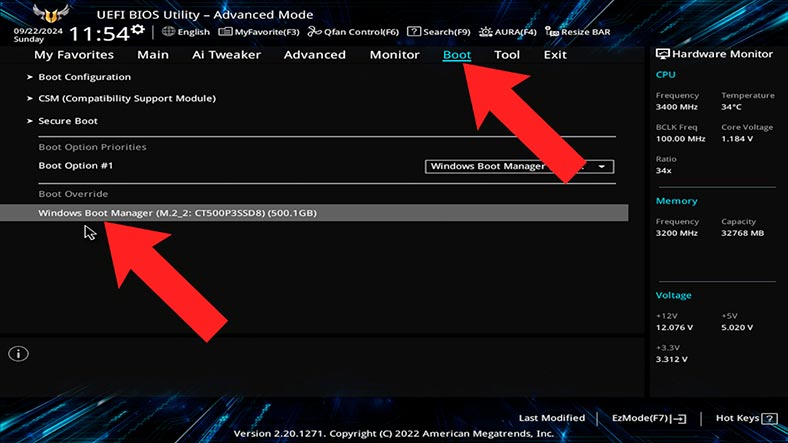Open Boot Option #1 dropdown
Viewport: 788px width, 443px height.
pos(519,166)
